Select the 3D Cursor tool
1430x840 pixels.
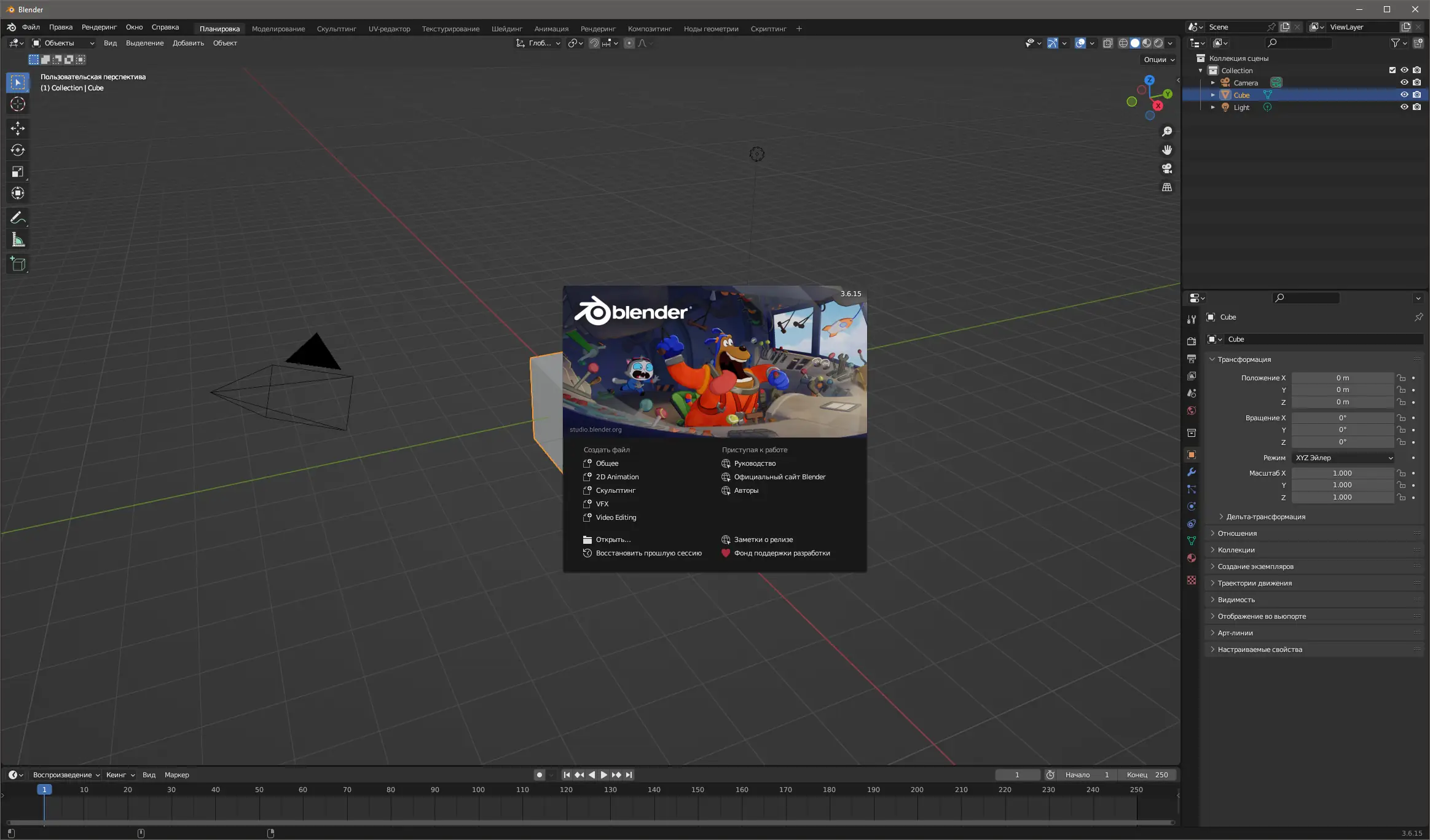pyautogui.click(x=18, y=104)
